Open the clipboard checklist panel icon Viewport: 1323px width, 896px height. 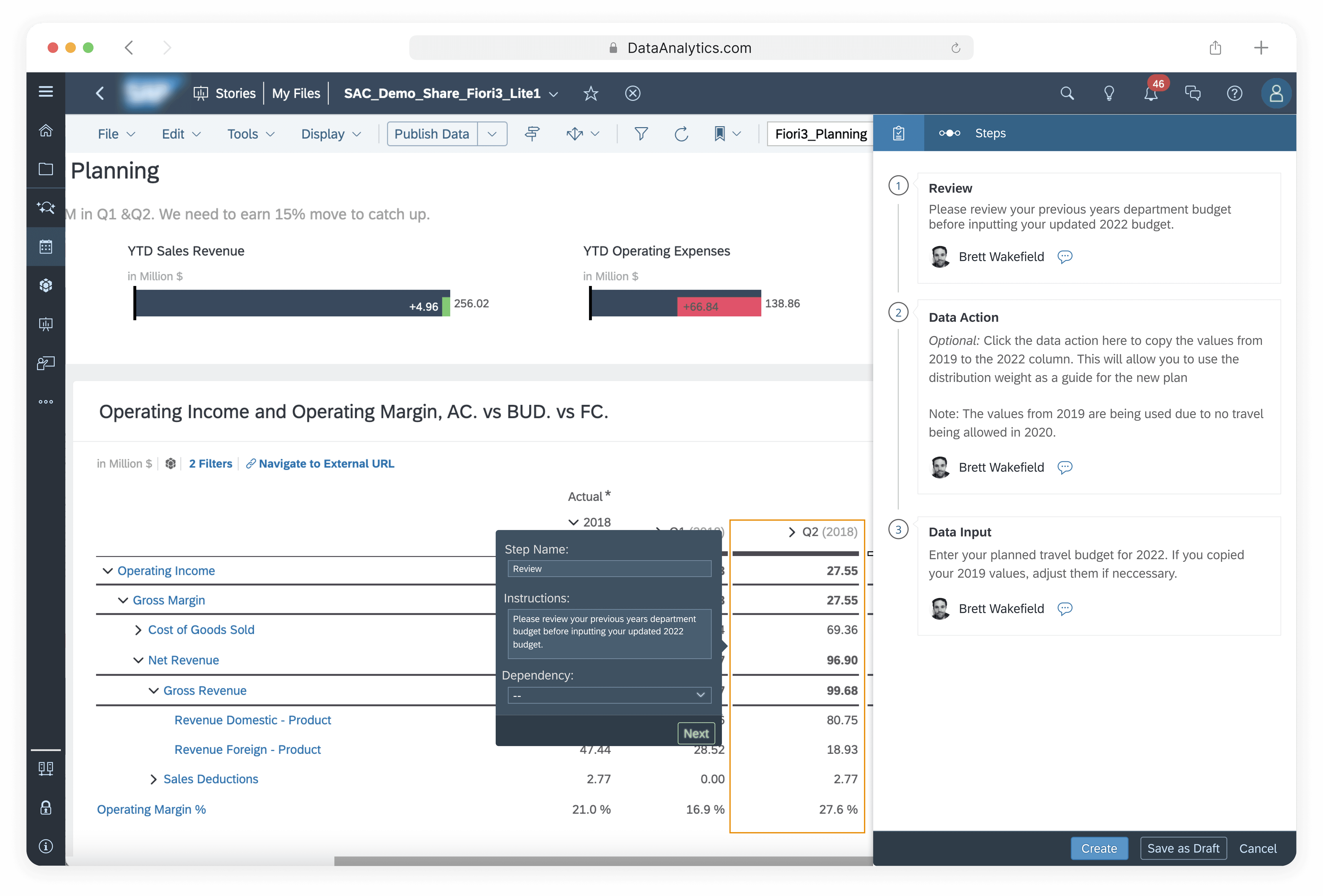[898, 133]
